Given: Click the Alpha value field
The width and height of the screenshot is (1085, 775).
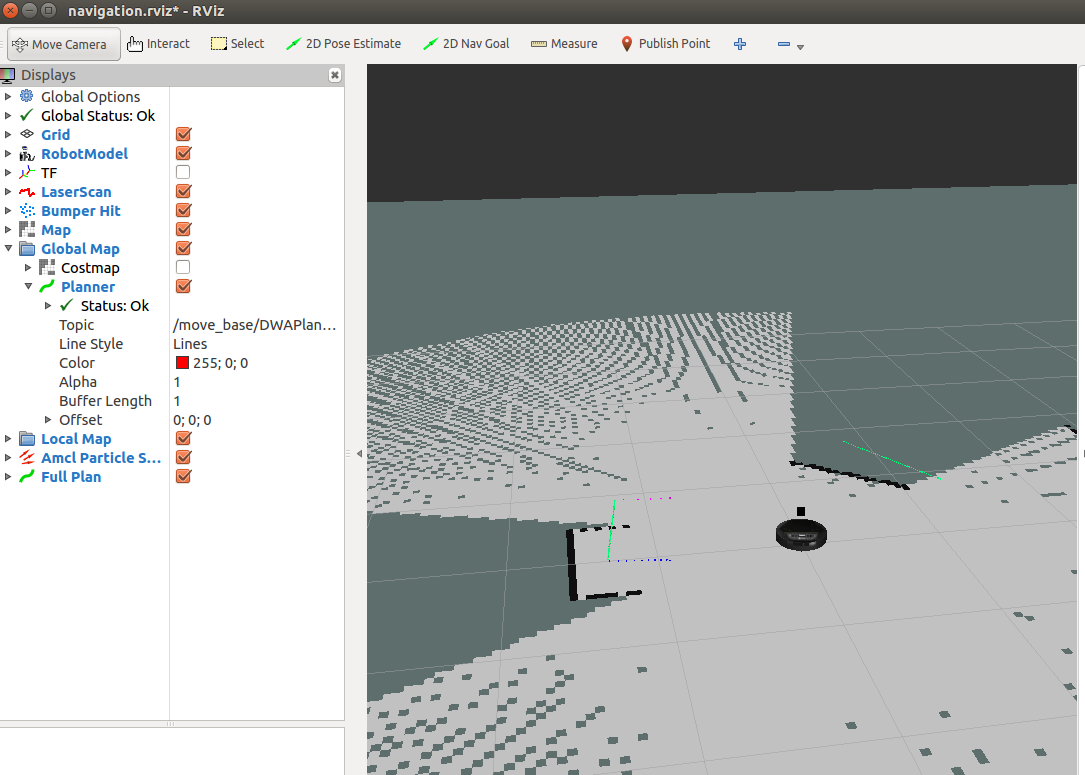Looking at the screenshot, I should [255, 381].
